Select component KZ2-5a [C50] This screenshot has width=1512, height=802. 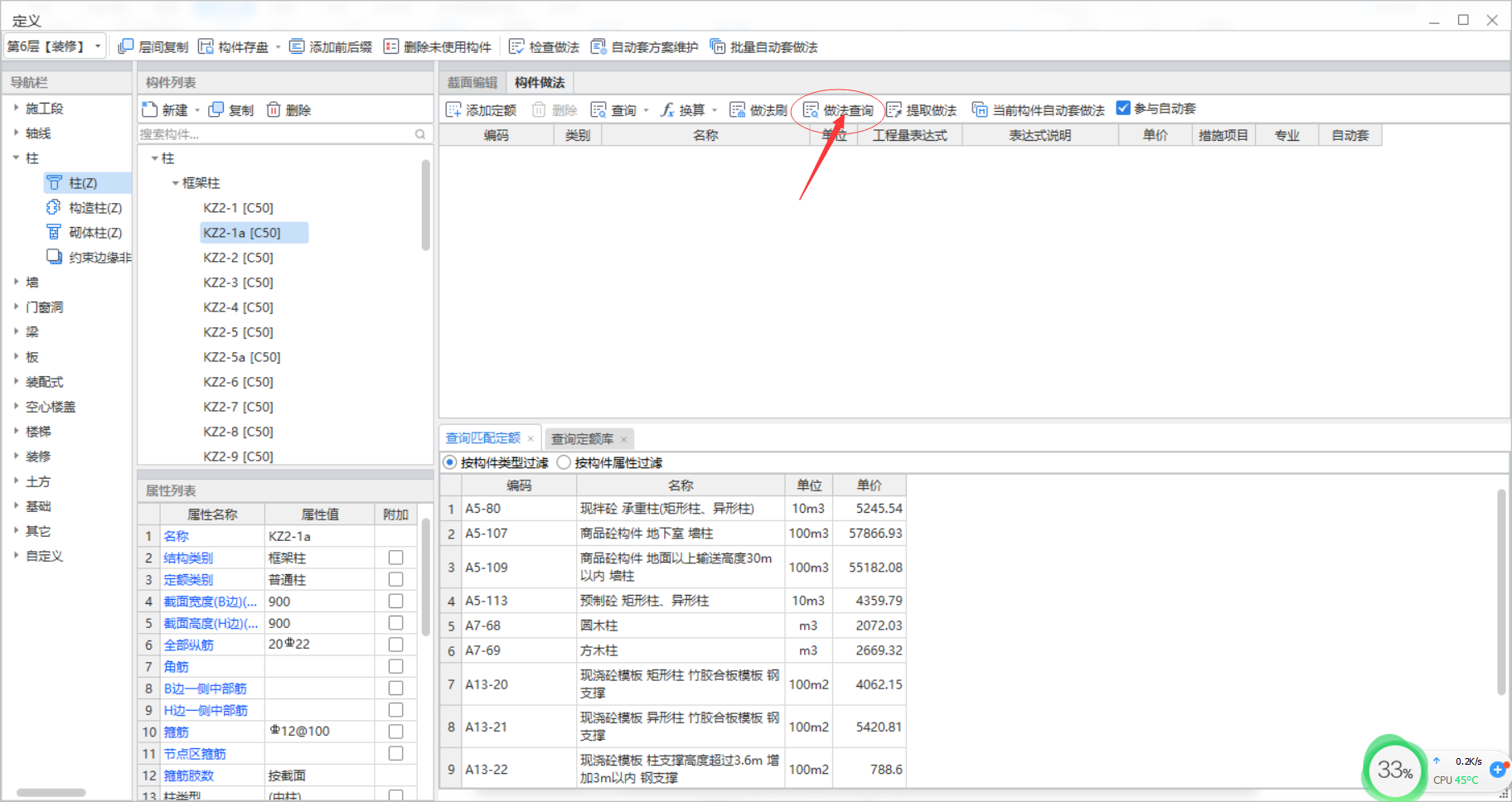coord(242,356)
